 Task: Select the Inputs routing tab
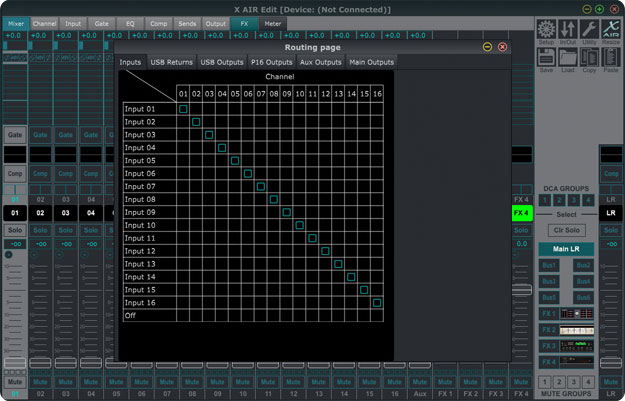[x=130, y=62]
